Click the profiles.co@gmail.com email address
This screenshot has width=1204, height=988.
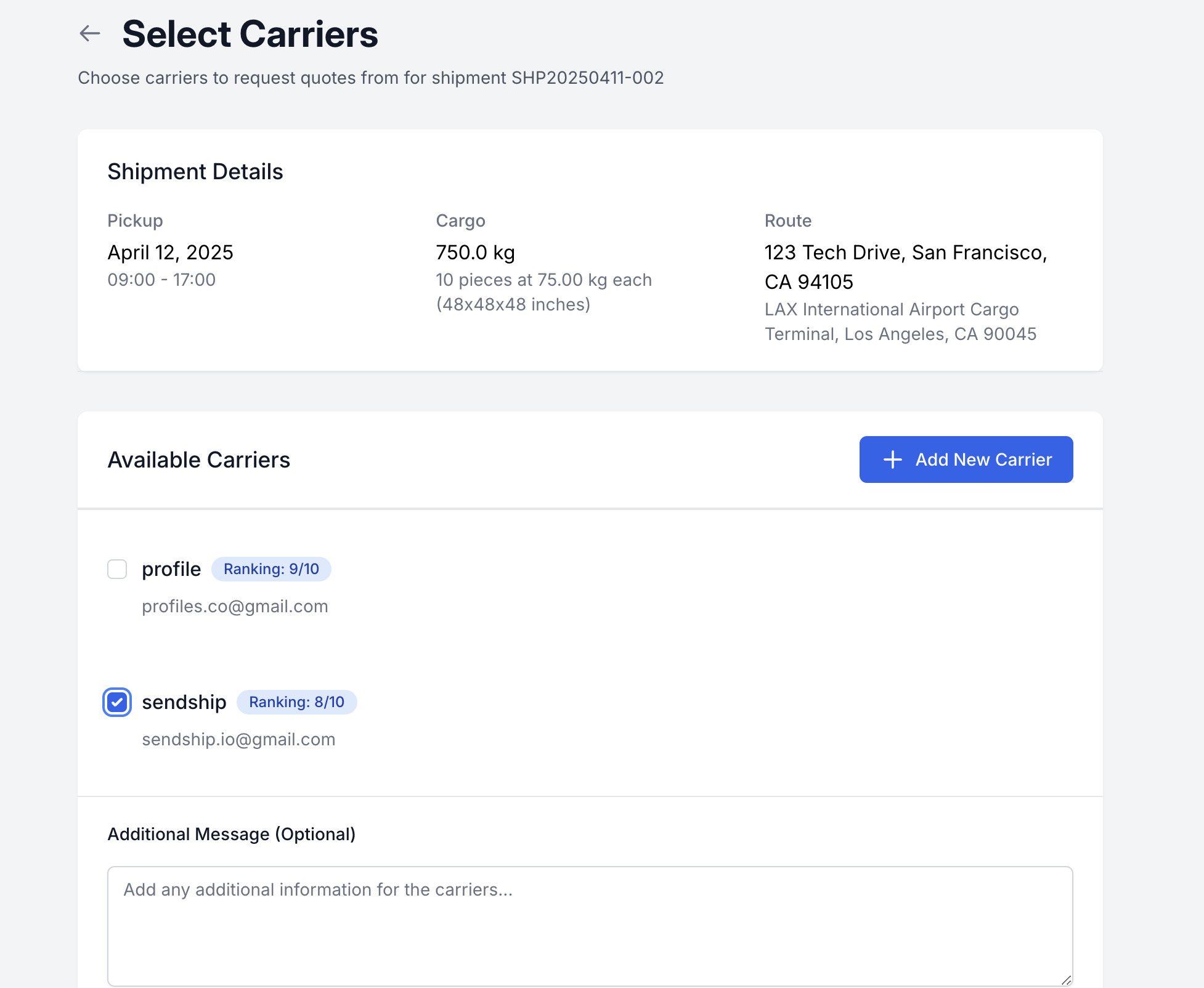pos(235,607)
